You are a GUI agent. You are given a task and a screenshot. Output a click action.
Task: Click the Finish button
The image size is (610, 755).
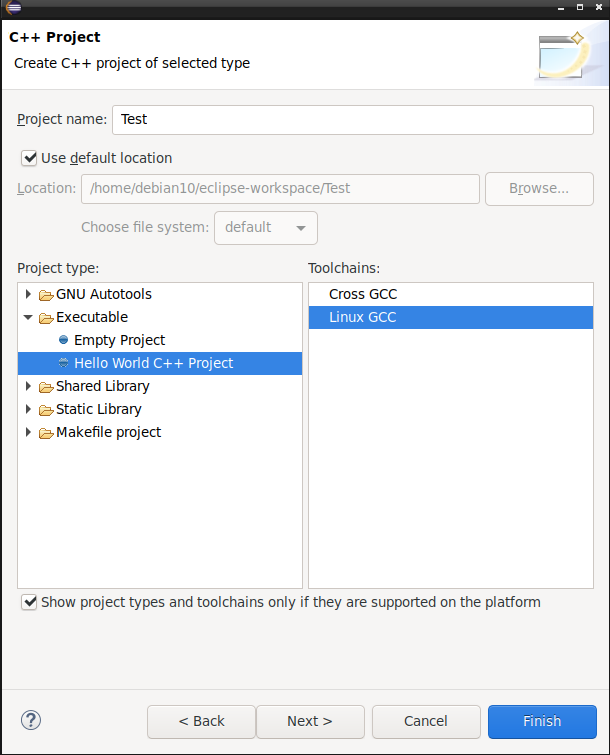point(542,721)
